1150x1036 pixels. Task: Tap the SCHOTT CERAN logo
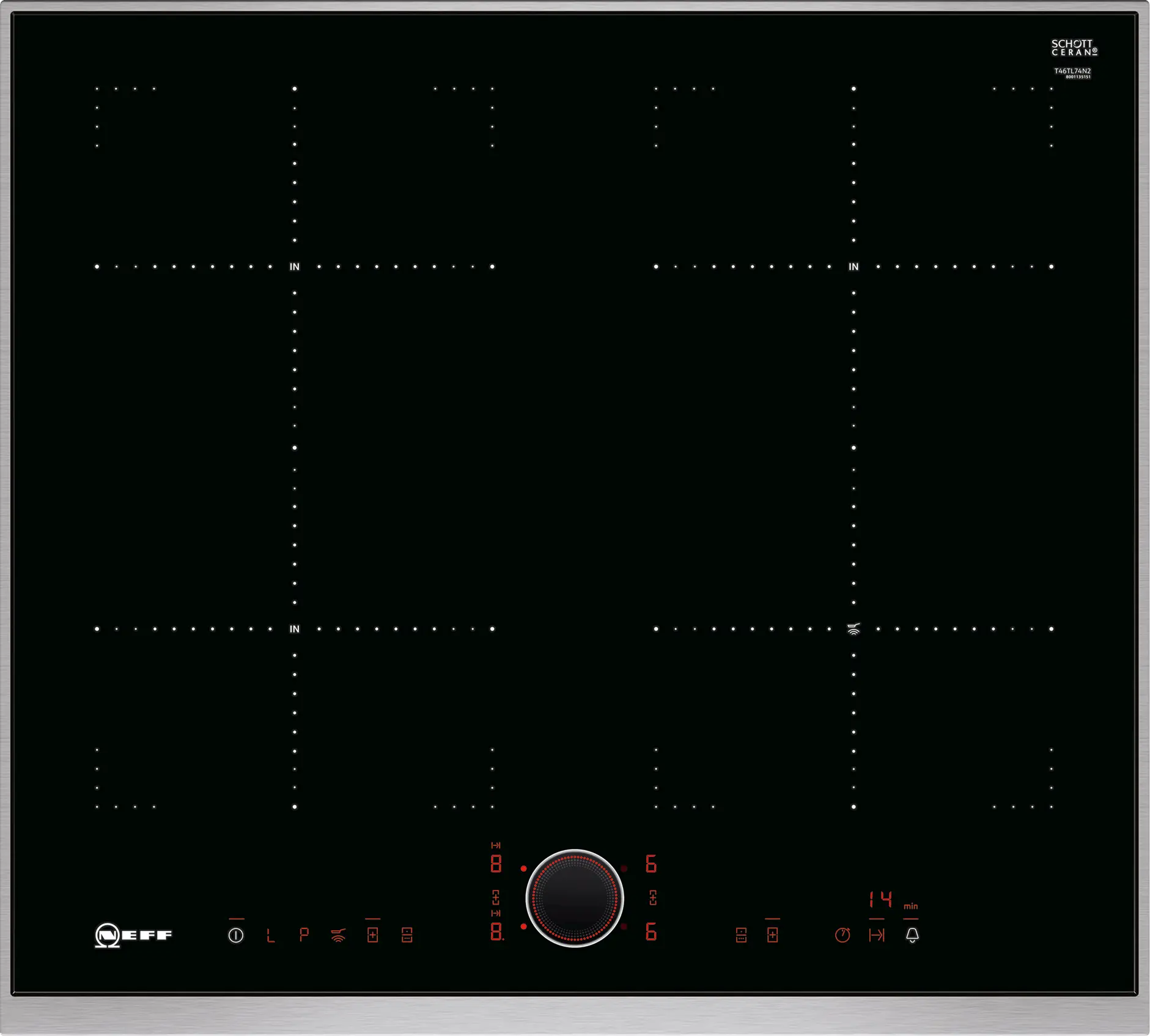[1074, 48]
